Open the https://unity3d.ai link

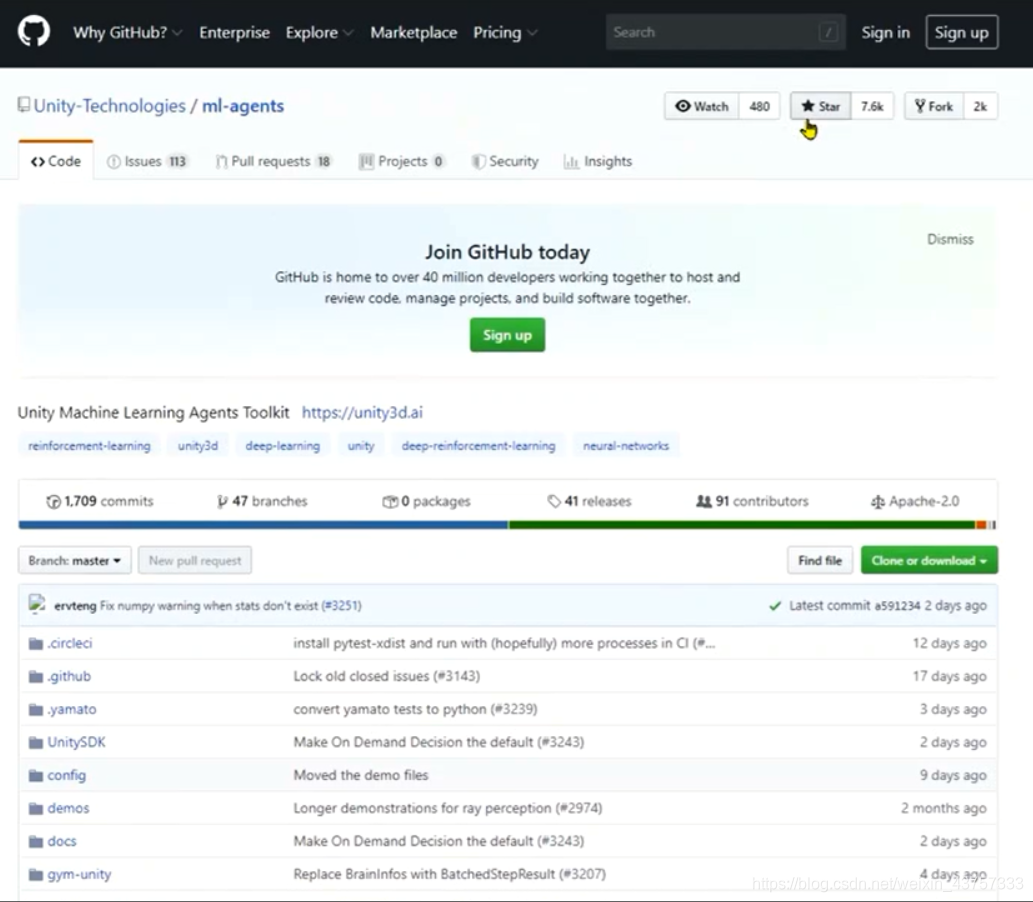(x=362, y=413)
